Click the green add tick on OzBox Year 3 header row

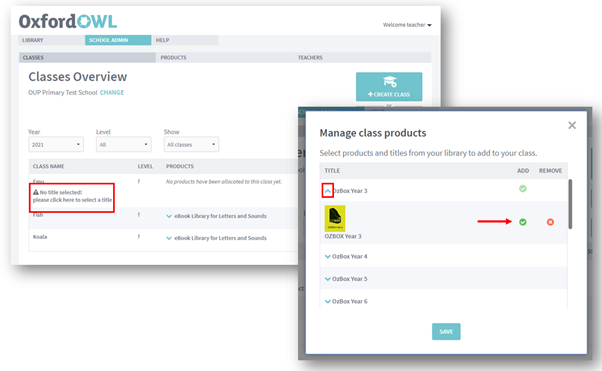tap(523, 189)
